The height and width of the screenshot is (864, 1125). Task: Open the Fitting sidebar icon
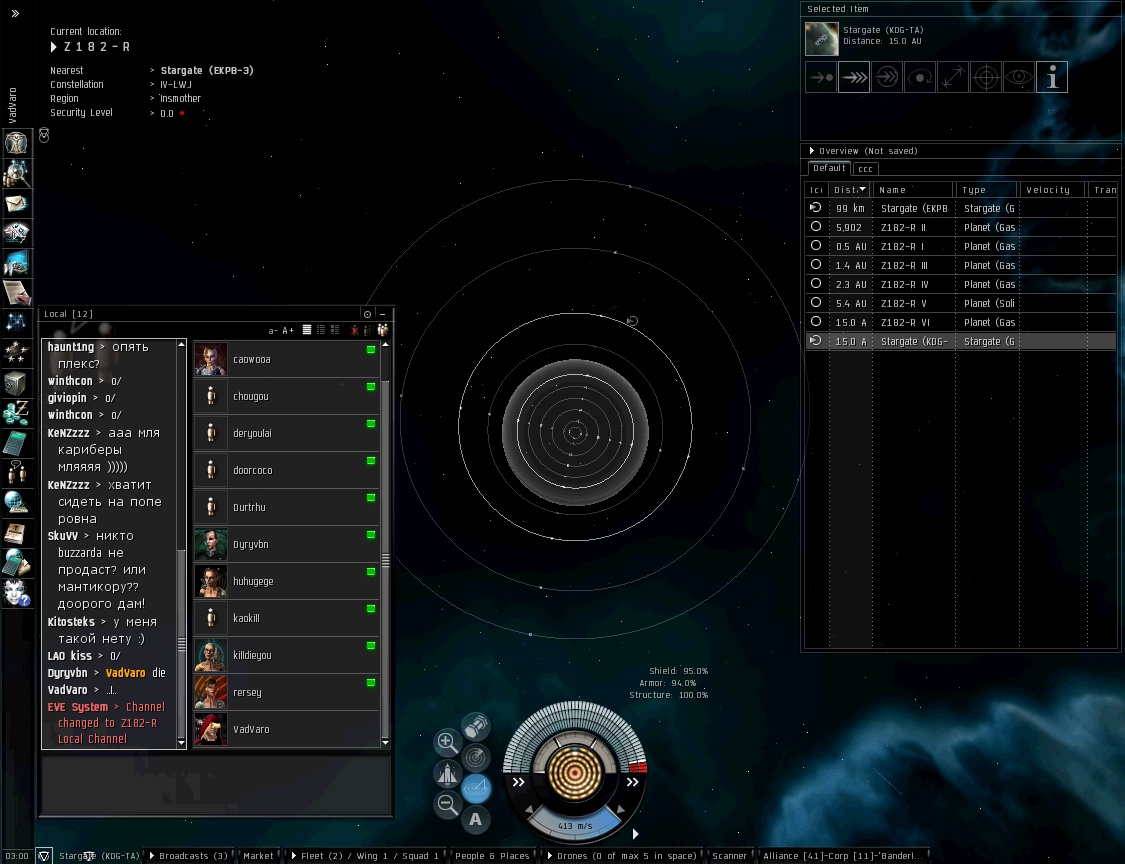(16, 233)
